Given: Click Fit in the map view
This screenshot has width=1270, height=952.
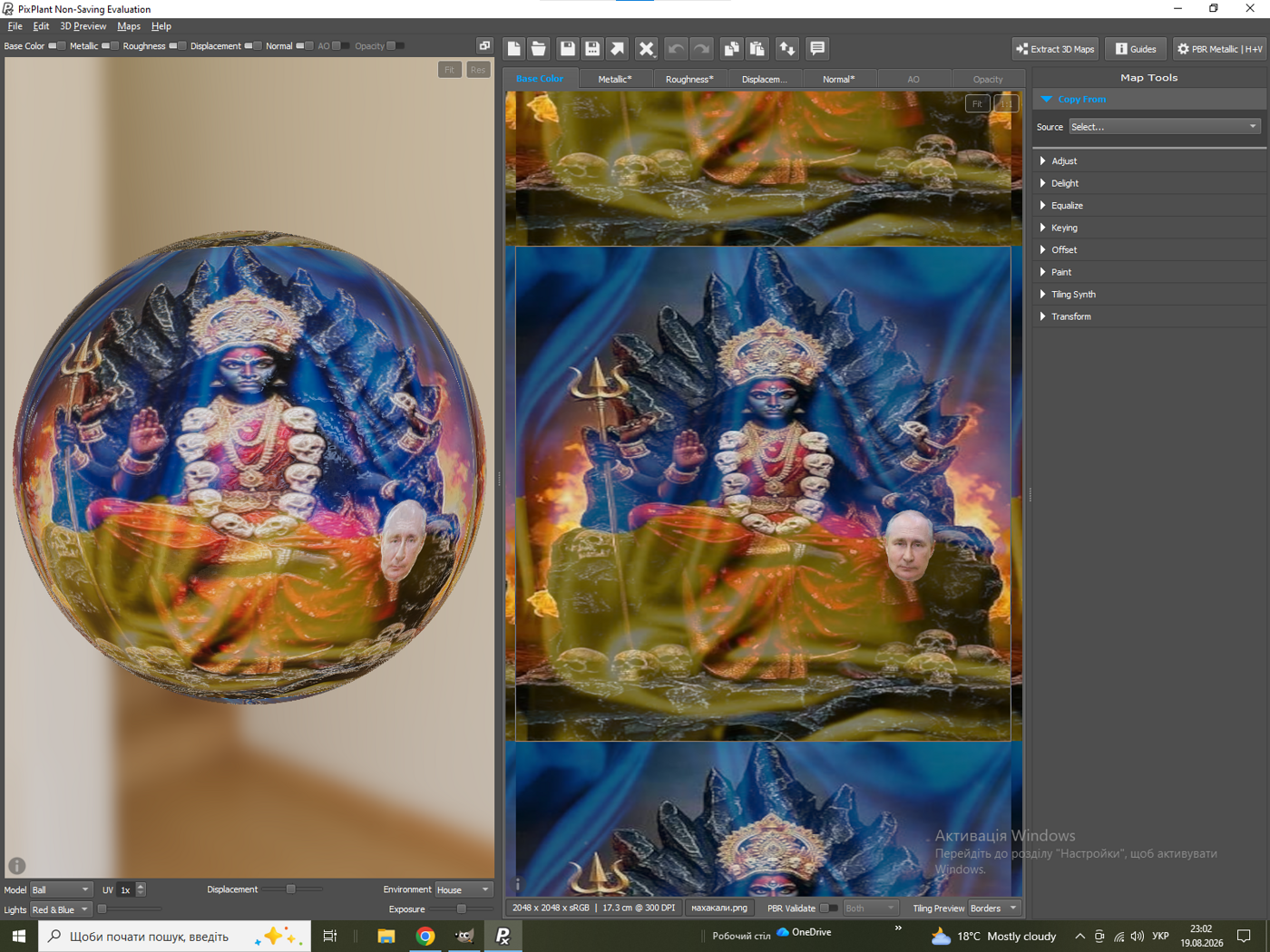Looking at the screenshot, I should 977,104.
